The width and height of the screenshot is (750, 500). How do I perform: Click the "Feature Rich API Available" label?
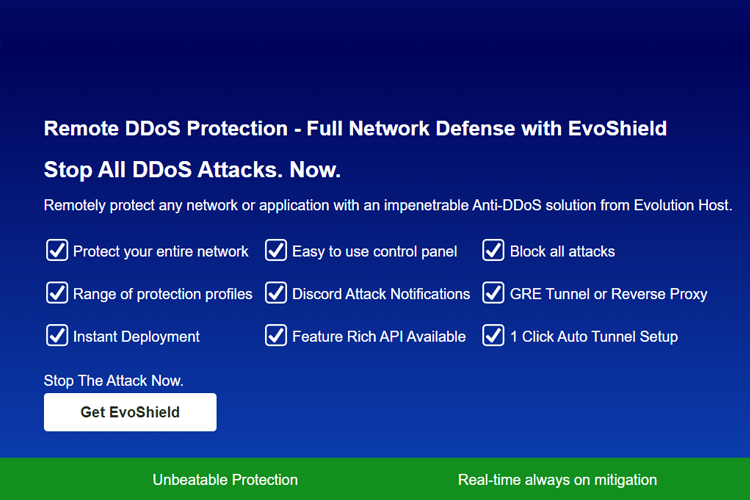[x=379, y=337]
